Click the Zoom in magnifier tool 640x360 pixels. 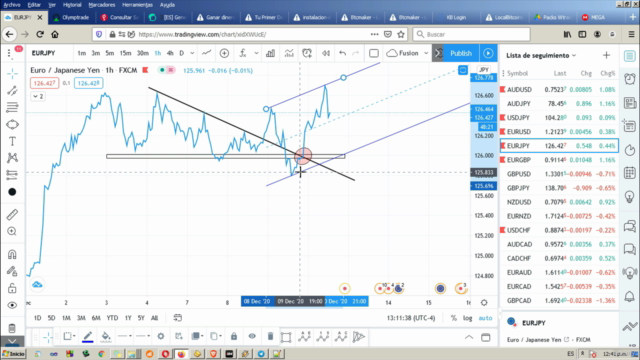click(x=12, y=231)
